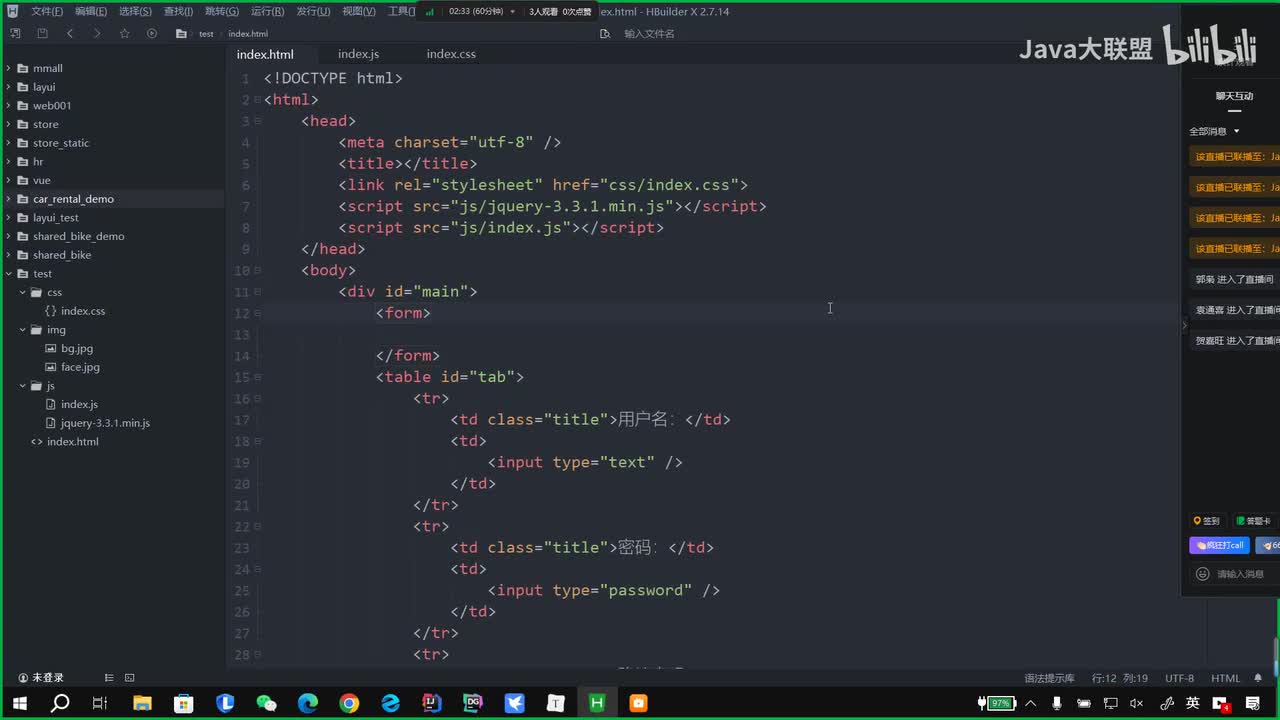Open the 选择(S) menu
The width and height of the screenshot is (1280, 720).
click(x=135, y=11)
